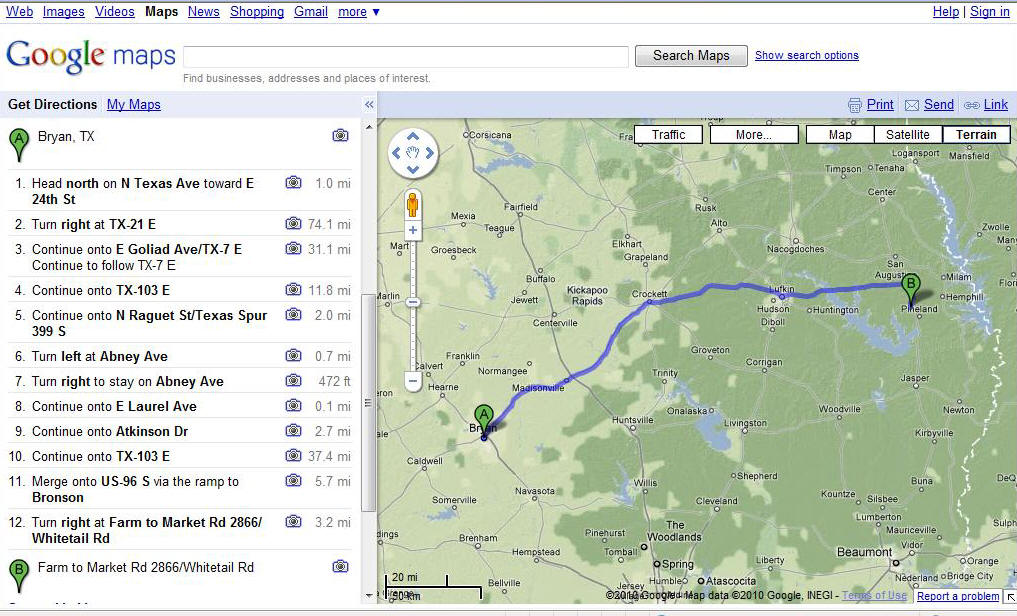Viewport: 1017px width, 616px height.
Task: Click the Terms of Use link
Action: point(874,595)
